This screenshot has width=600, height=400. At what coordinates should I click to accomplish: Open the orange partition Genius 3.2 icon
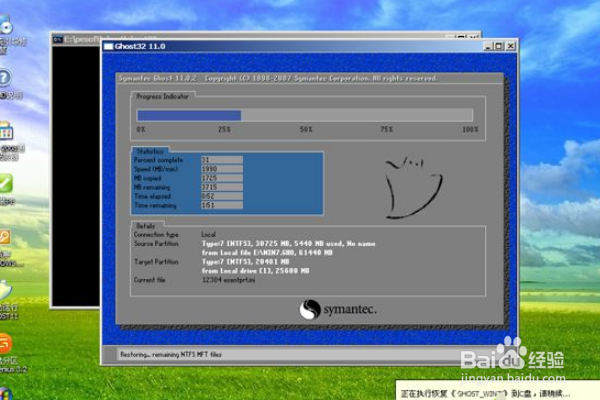[x=5, y=343]
